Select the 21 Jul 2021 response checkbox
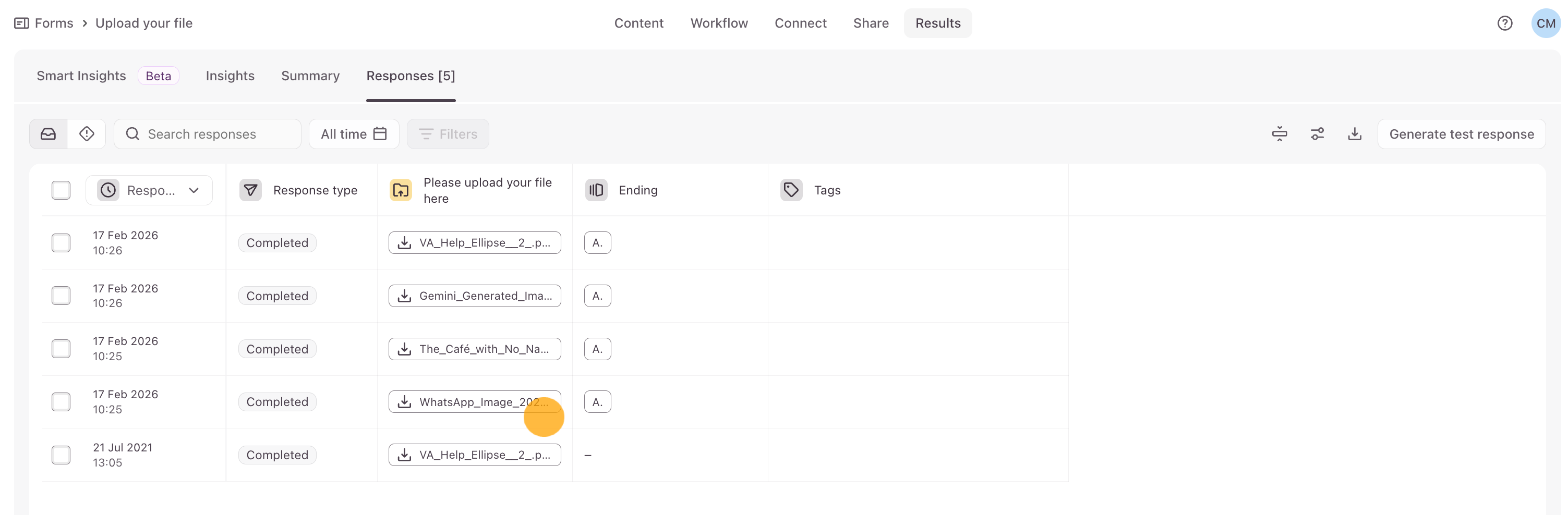 (61, 455)
